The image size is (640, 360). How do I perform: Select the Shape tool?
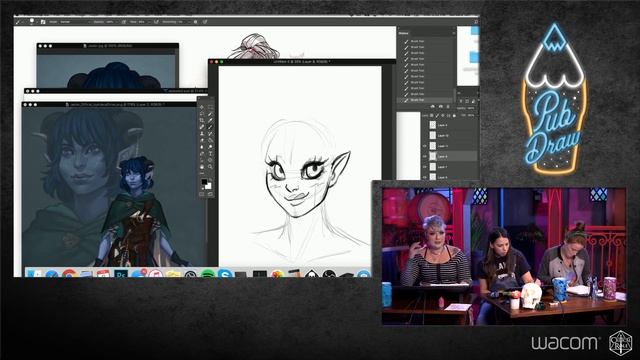click(x=210, y=160)
